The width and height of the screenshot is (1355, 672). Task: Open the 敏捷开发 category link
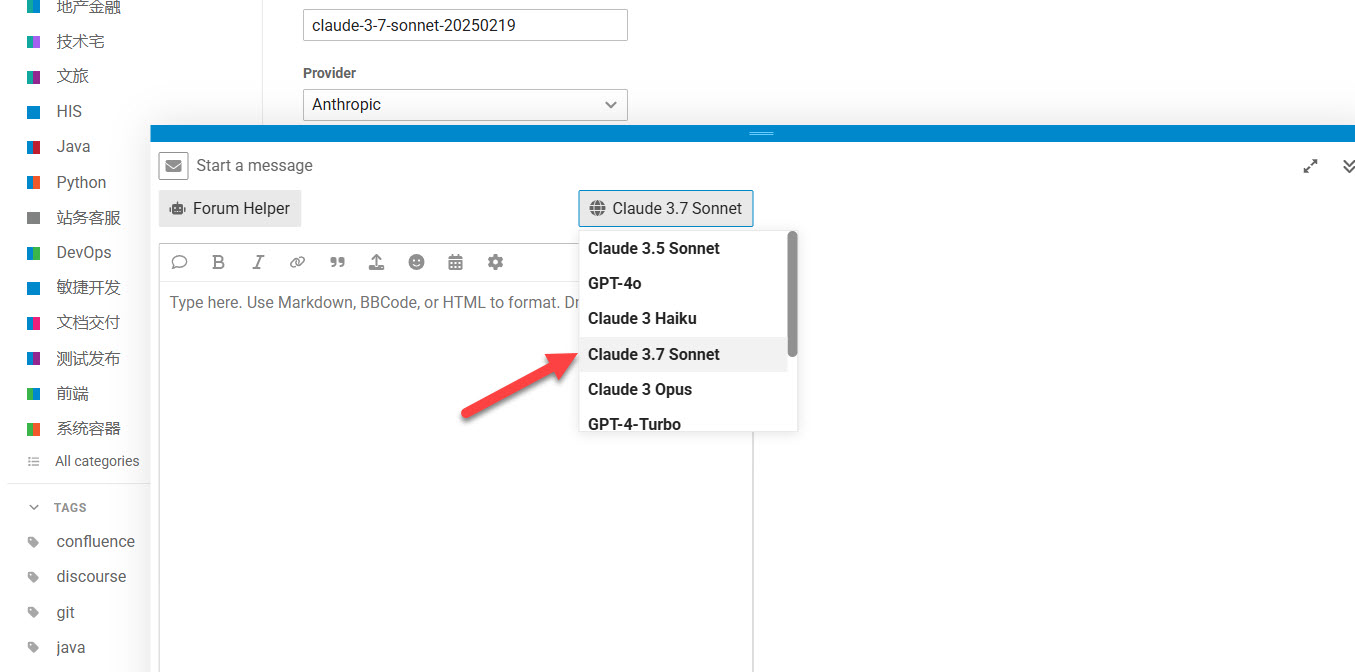pyautogui.click(x=88, y=288)
